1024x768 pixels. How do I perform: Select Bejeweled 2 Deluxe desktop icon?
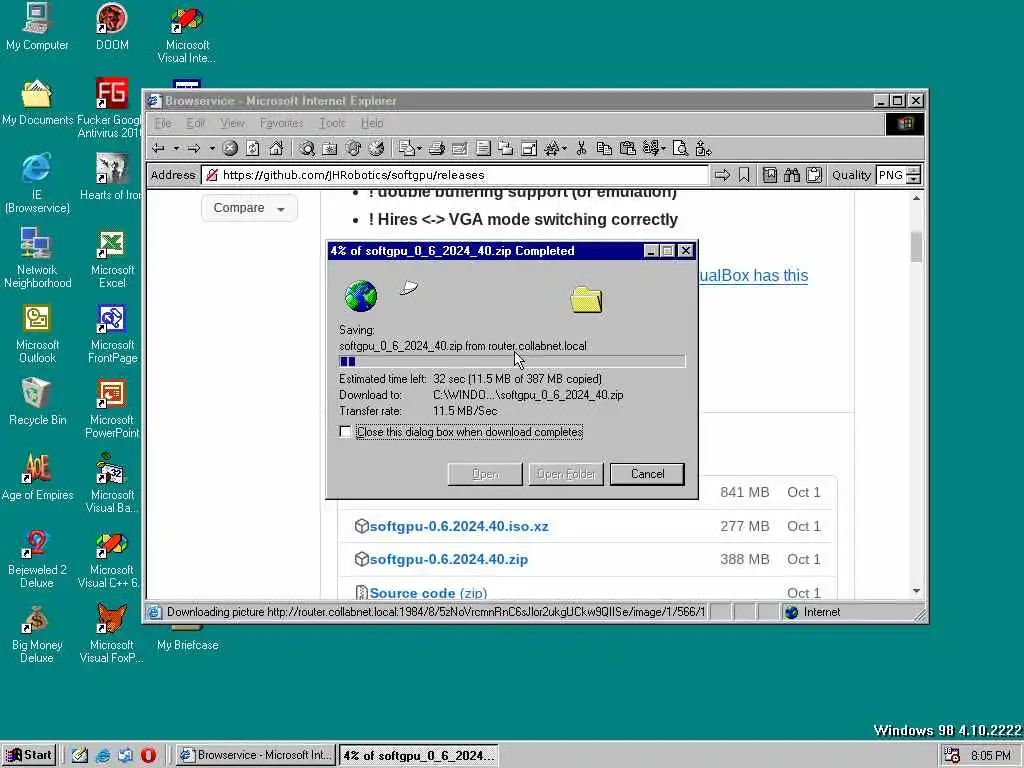click(x=37, y=559)
